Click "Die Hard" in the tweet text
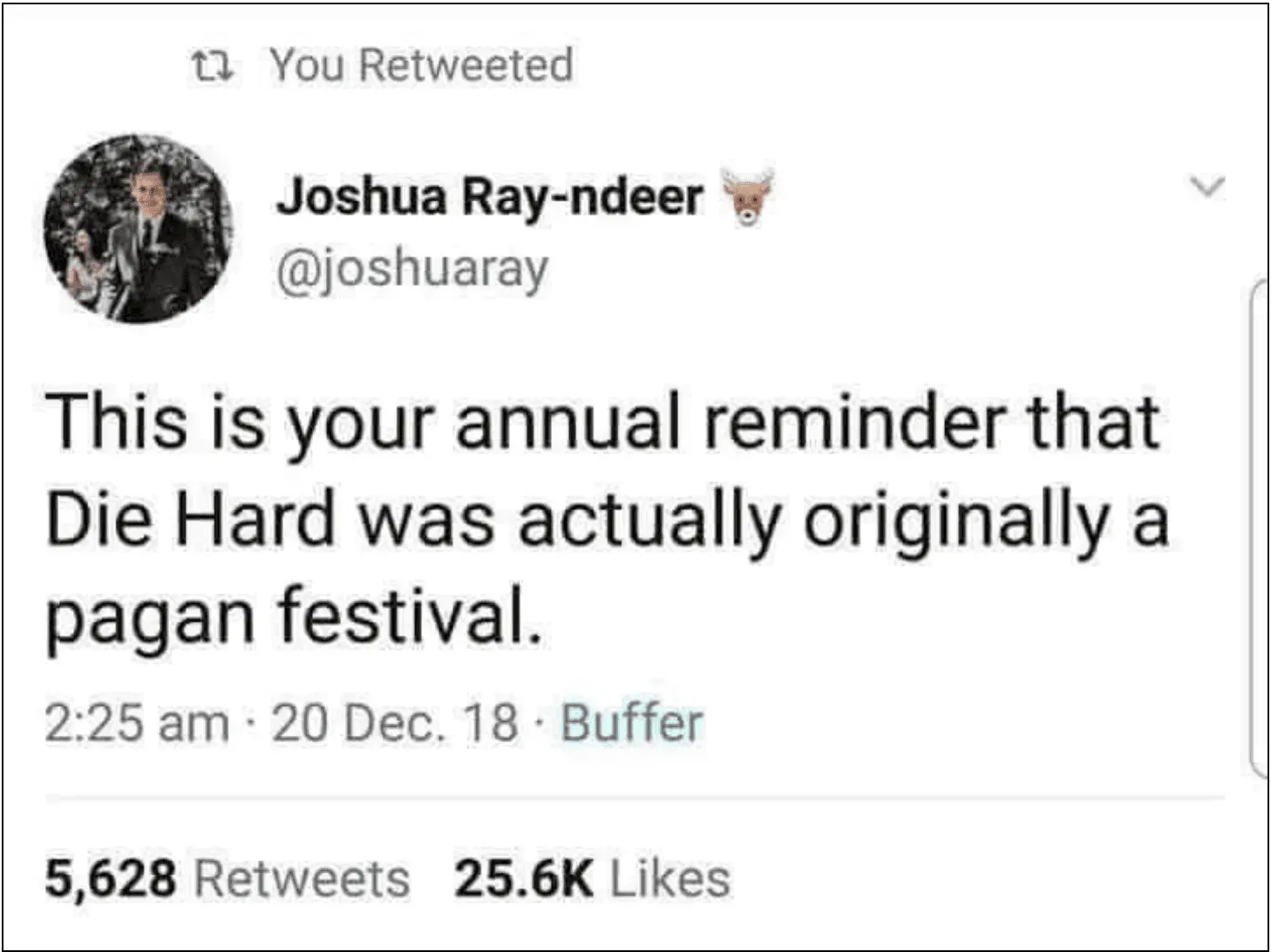Screen dimensions: 1271x952 pyautogui.click(x=190, y=520)
